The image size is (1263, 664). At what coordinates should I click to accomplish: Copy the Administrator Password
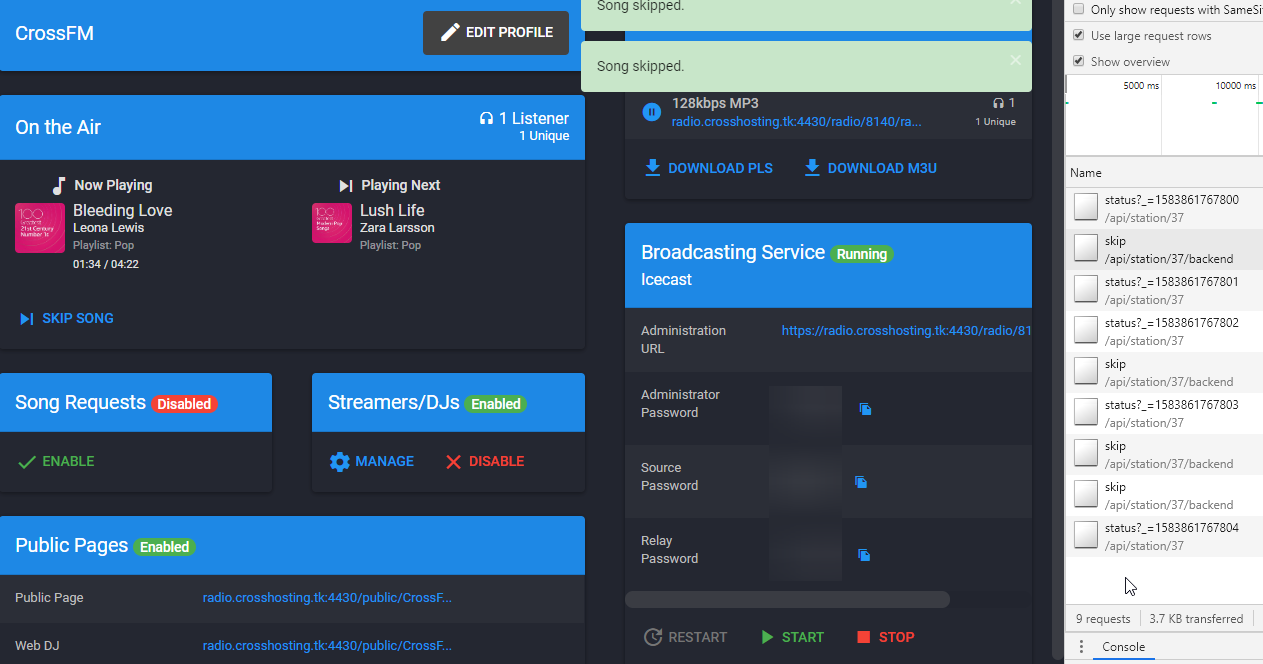tap(865, 409)
